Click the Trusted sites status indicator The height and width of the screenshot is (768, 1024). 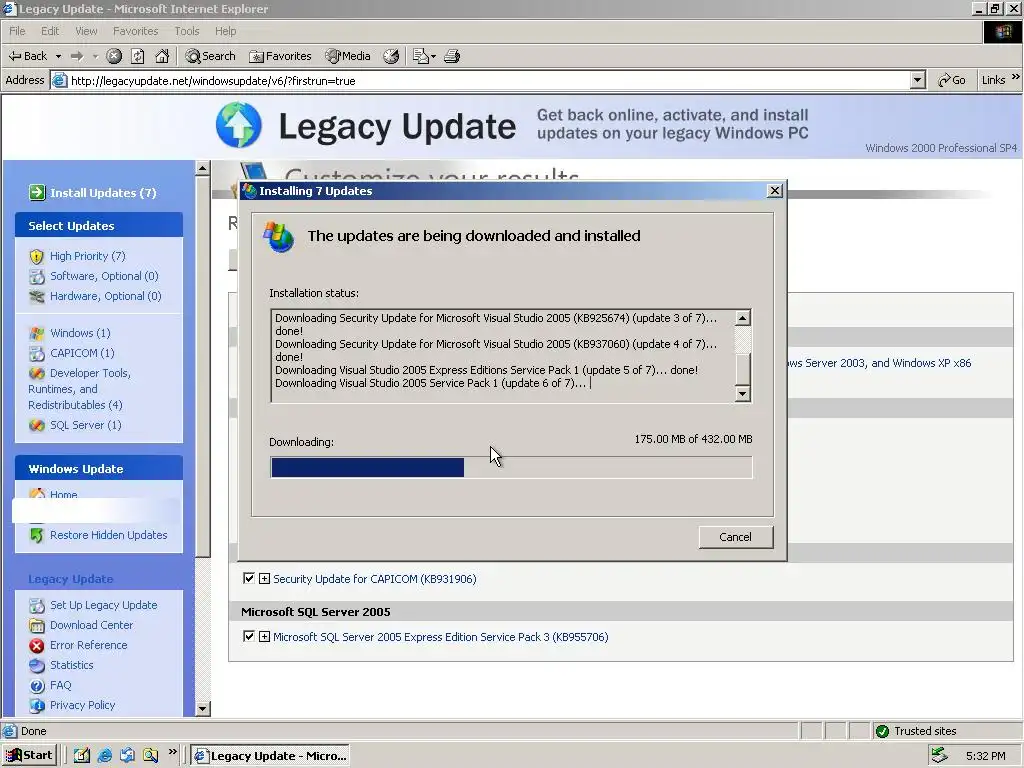[916, 731]
